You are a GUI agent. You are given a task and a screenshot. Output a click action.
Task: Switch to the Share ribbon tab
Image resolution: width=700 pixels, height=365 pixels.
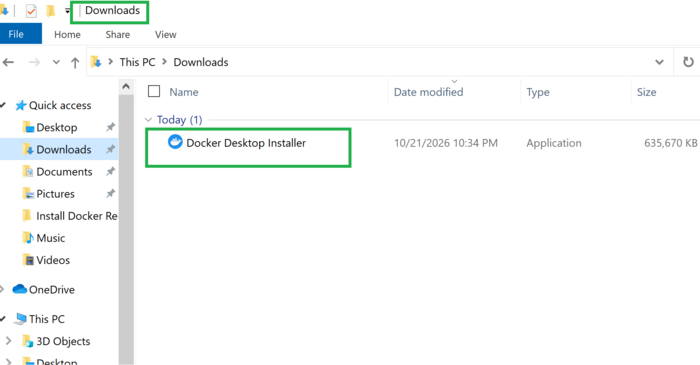(118, 34)
